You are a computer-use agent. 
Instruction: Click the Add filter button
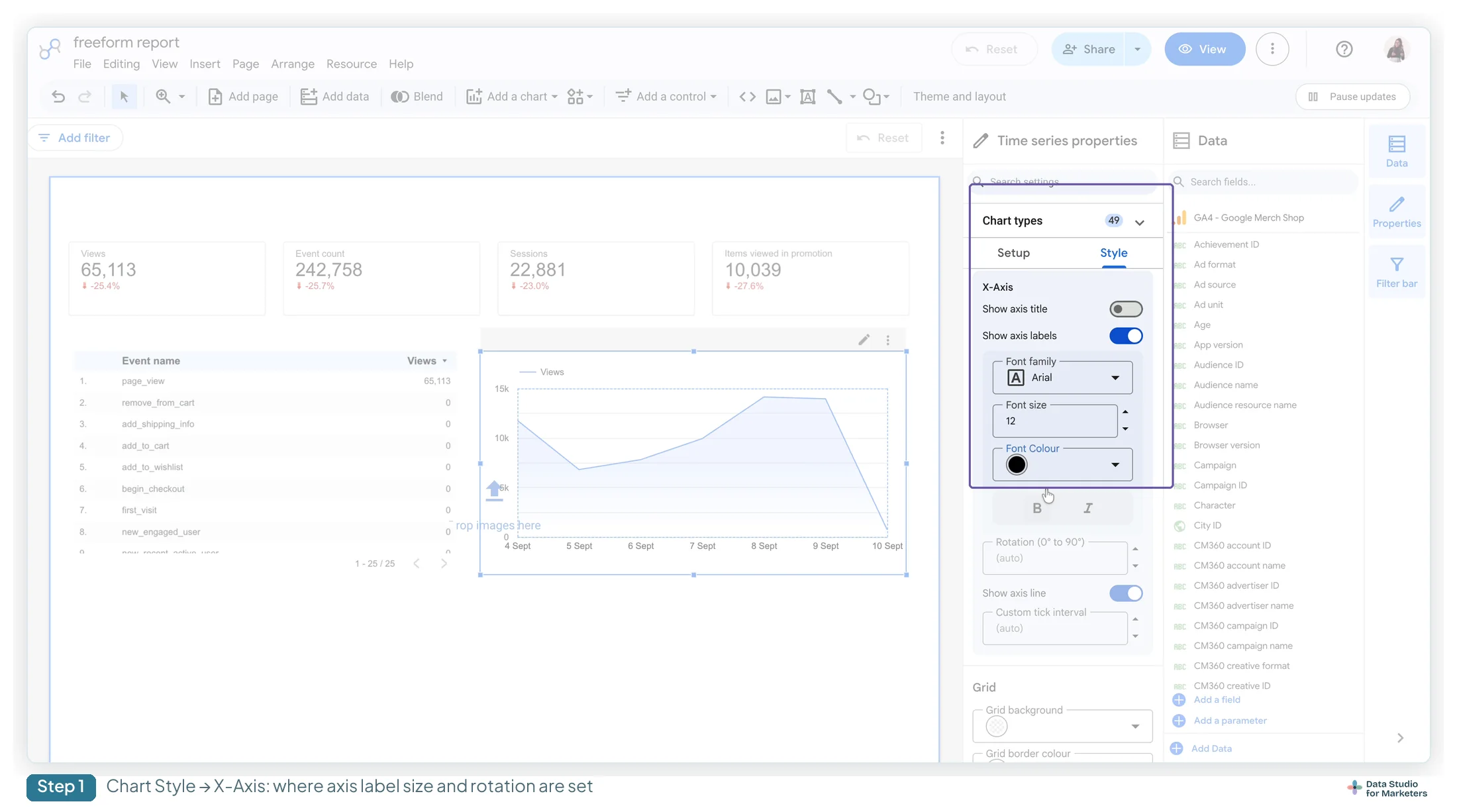click(x=75, y=138)
